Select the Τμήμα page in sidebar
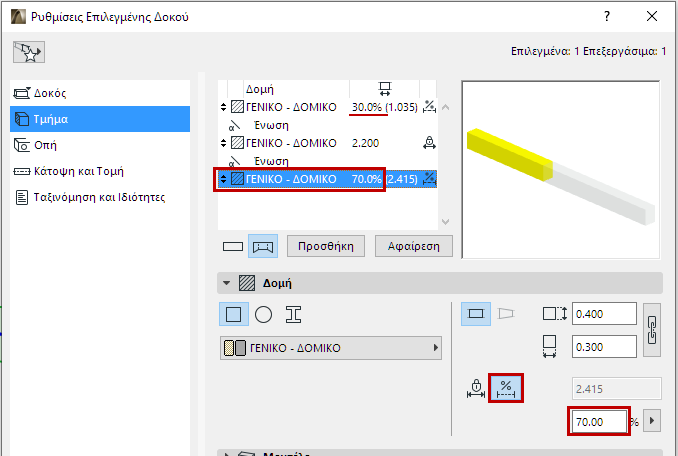Image resolution: width=678 pixels, height=456 pixels. click(100, 119)
